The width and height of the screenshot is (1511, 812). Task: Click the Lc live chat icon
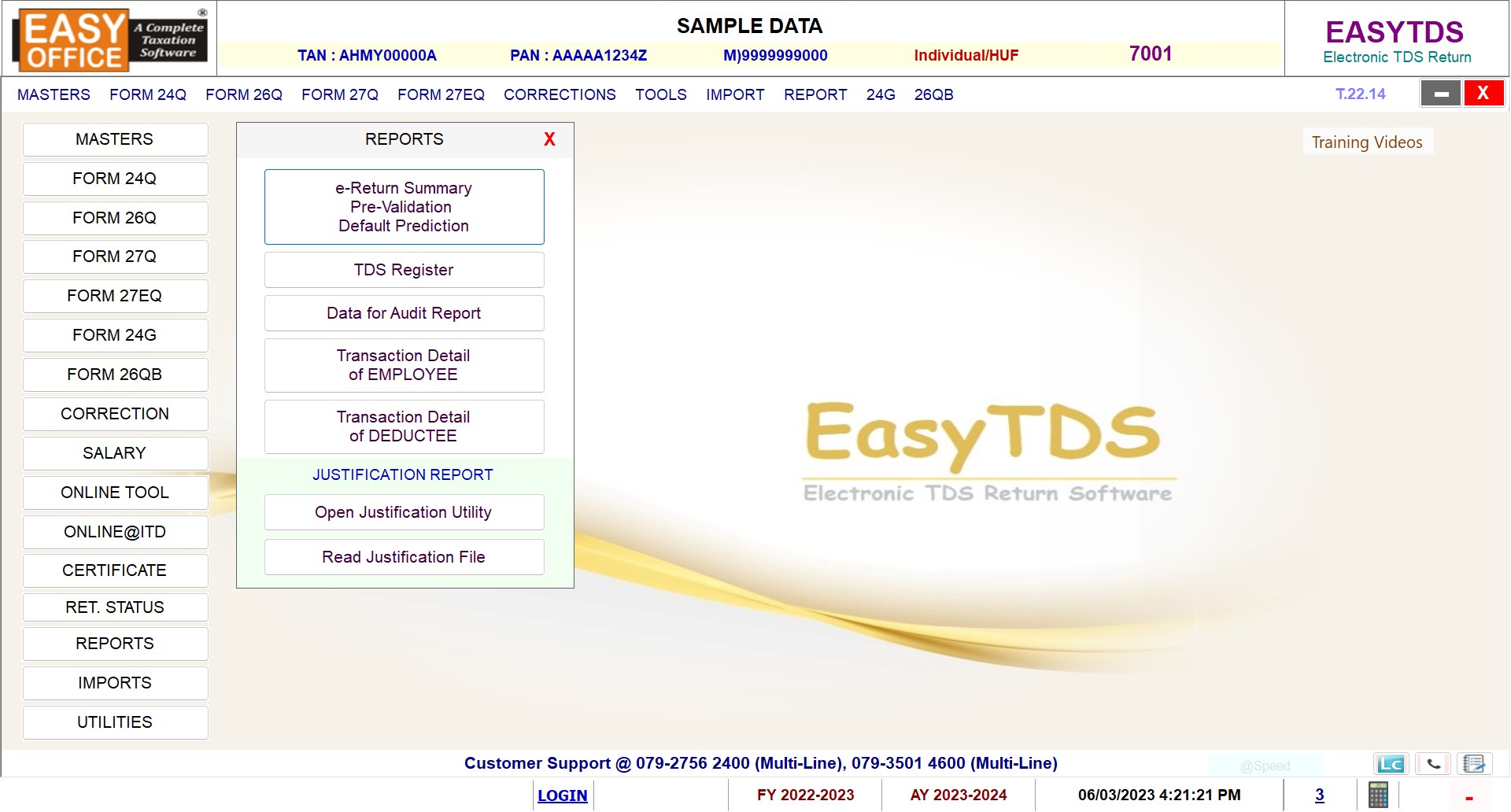pos(1391,763)
